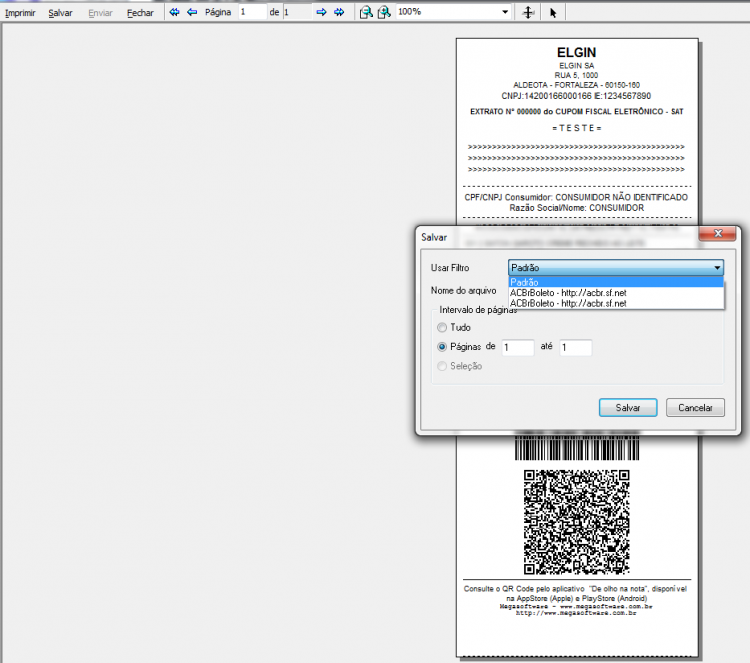Click the Cancelar button
This screenshot has width=750, height=663.
(x=695, y=408)
